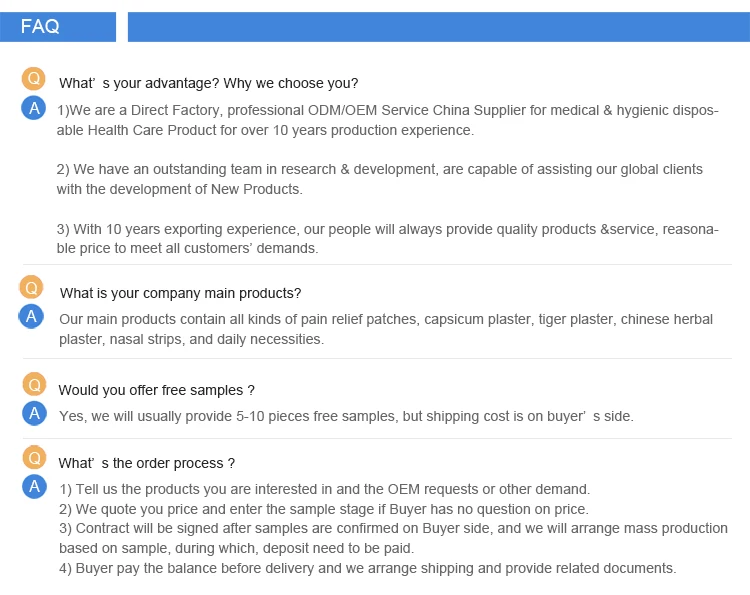
Task: Click "Would you offer free samples ?" question
Action: pyautogui.click(x=156, y=390)
